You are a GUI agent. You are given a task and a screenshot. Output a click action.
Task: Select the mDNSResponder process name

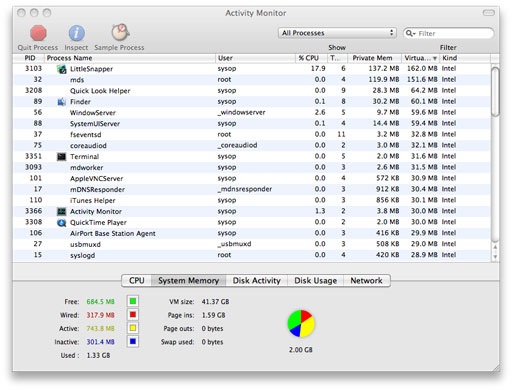97,190
